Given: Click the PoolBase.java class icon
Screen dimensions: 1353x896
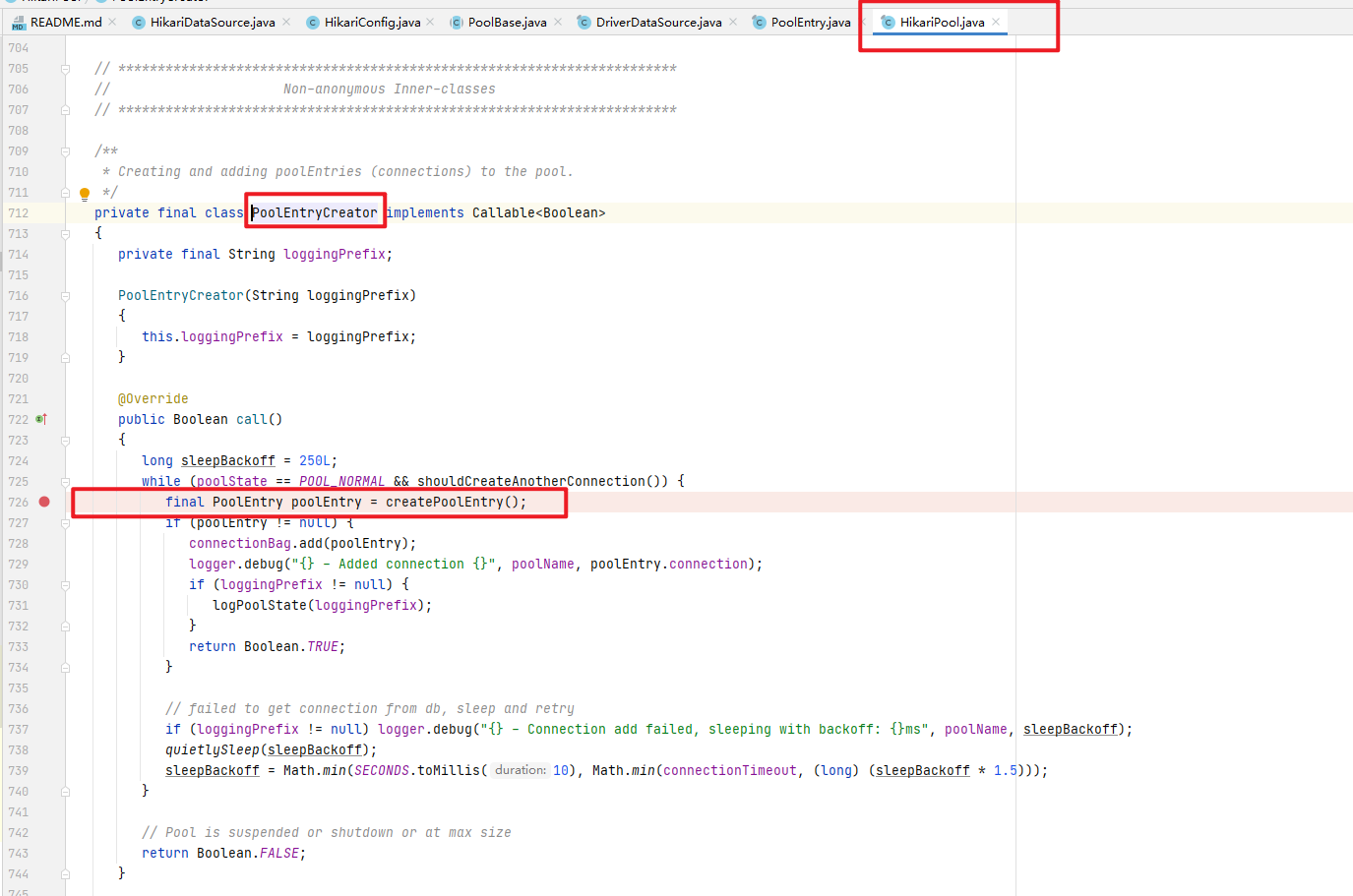Looking at the screenshot, I should pyautogui.click(x=457, y=23).
